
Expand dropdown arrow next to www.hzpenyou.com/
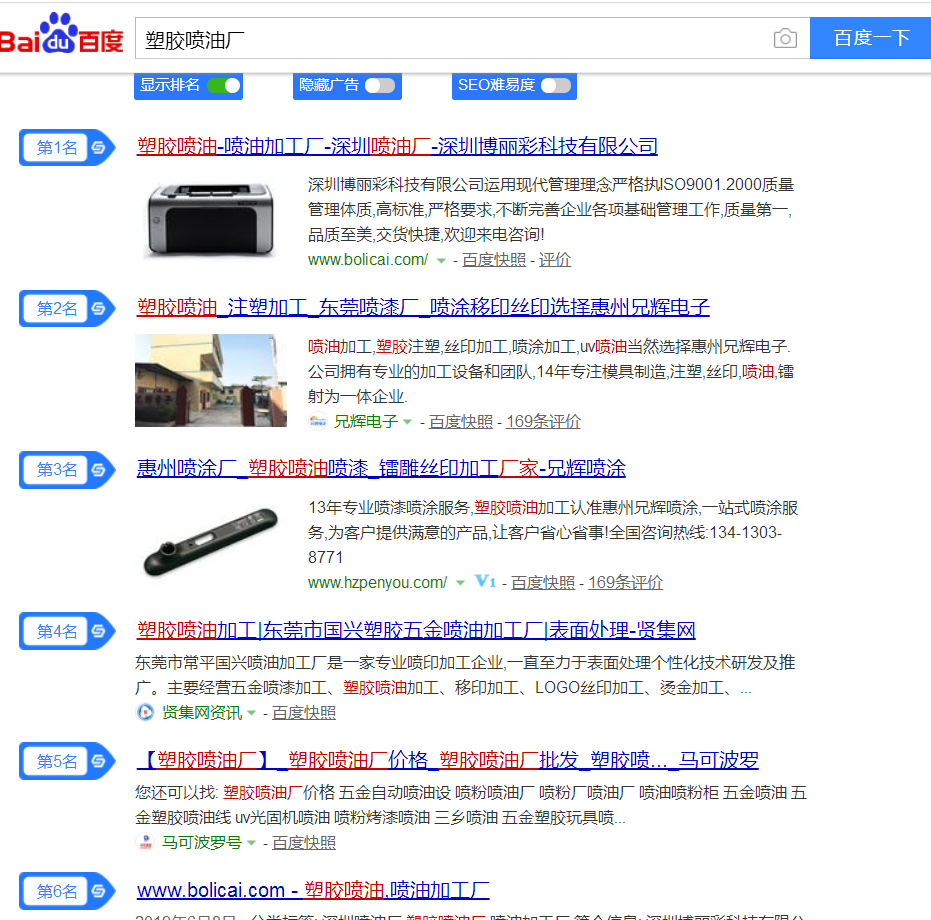point(460,583)
